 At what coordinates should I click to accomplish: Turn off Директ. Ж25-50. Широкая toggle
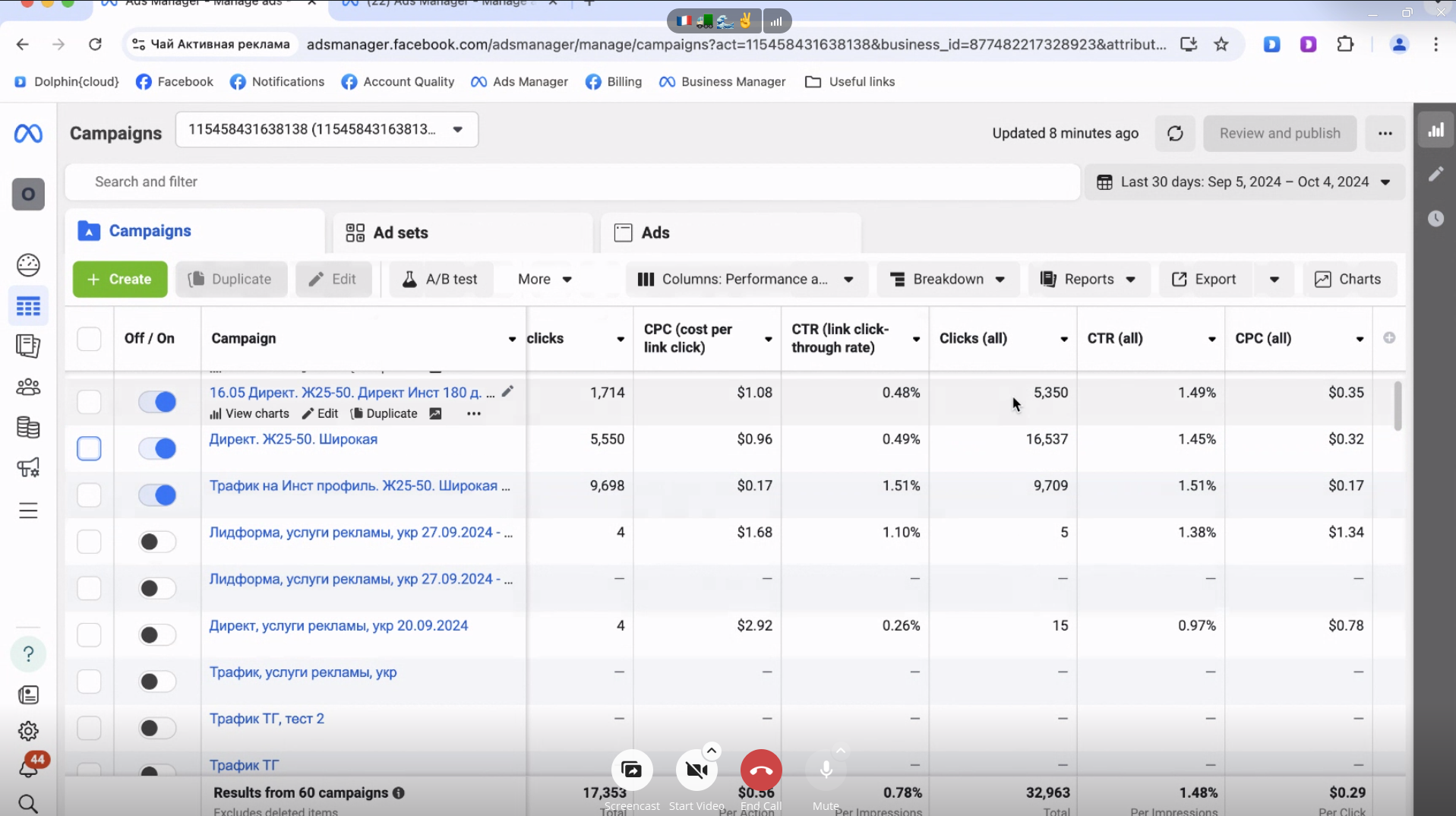[x=157, y=448]
